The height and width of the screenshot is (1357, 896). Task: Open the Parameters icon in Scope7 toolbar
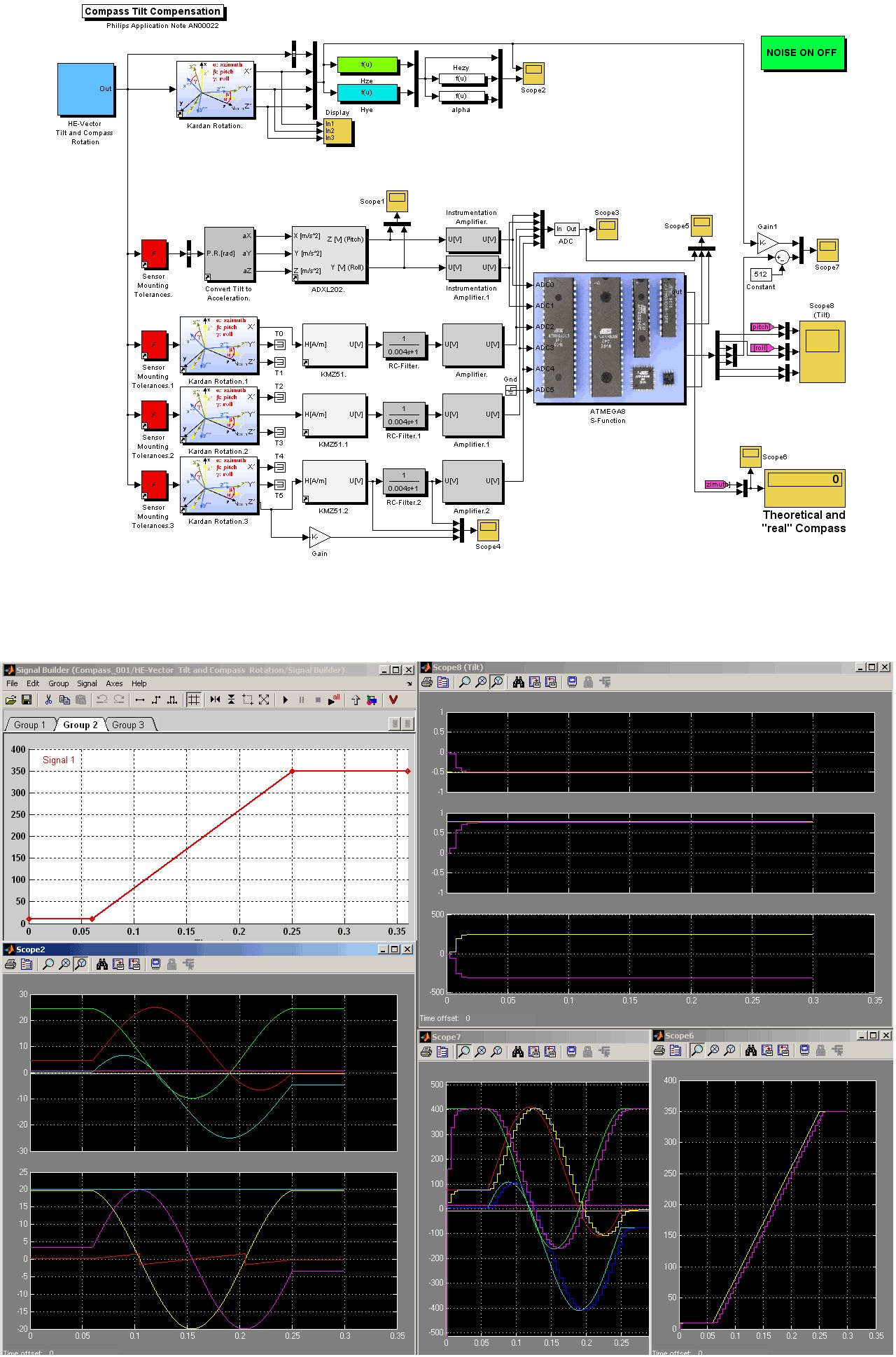(x=442, y=1052)
